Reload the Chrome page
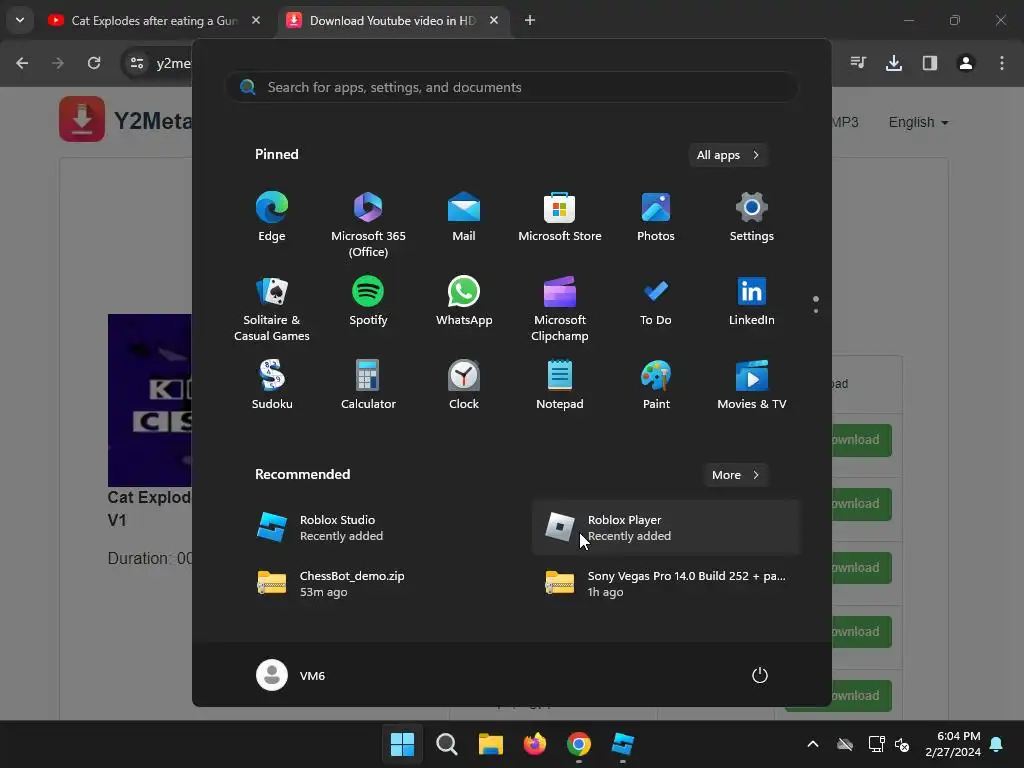Screen dimensions: 1024x768 tap(94, 63)
